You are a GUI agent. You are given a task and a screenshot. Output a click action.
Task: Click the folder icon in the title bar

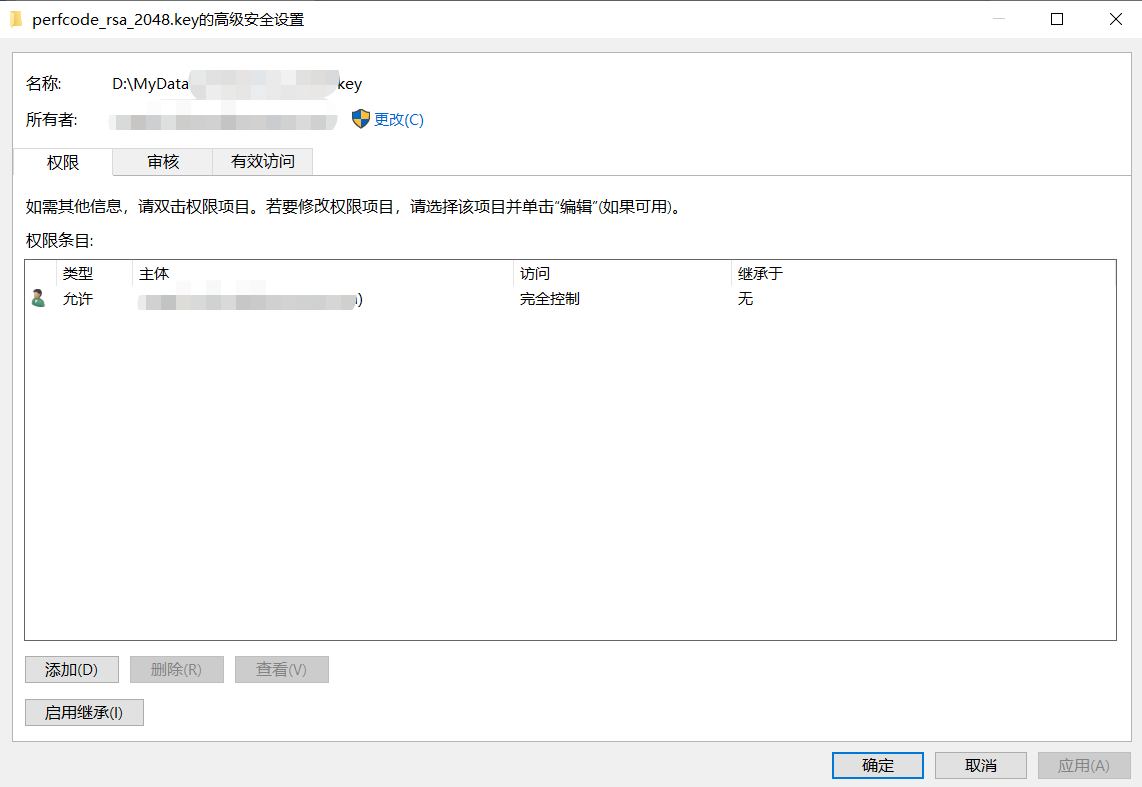pyautogui.click(x=16, y=20)
